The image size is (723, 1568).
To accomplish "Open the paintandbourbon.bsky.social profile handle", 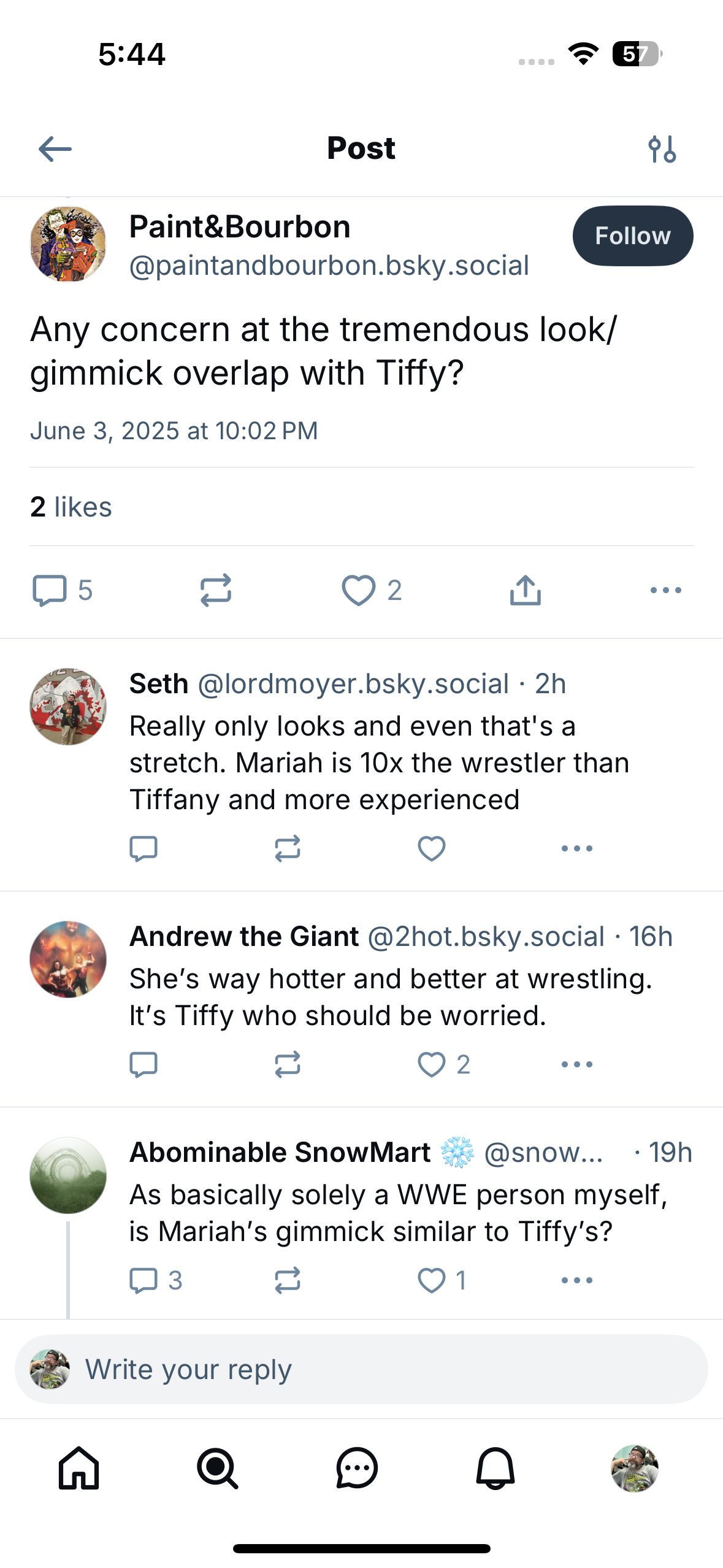I will 329,266.
